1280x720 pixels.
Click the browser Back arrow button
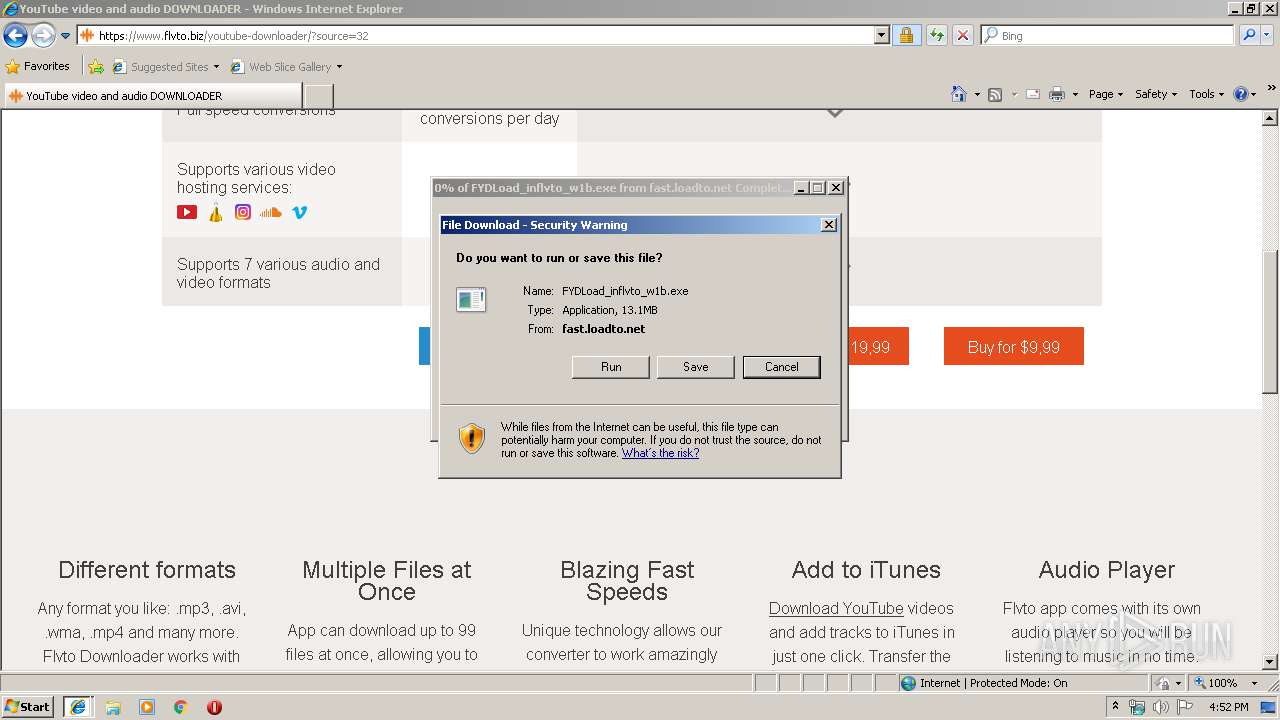point(15,36)
